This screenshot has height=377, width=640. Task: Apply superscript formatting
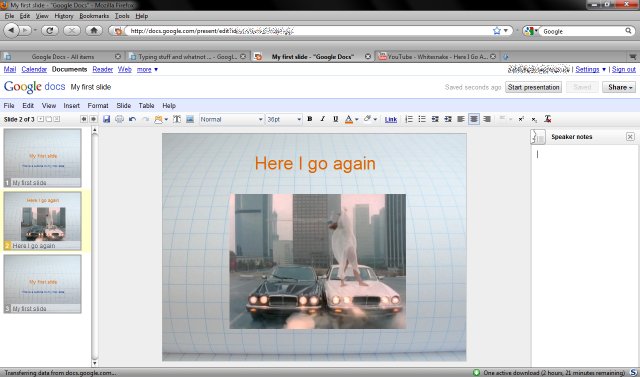click(x=521, y=119)
